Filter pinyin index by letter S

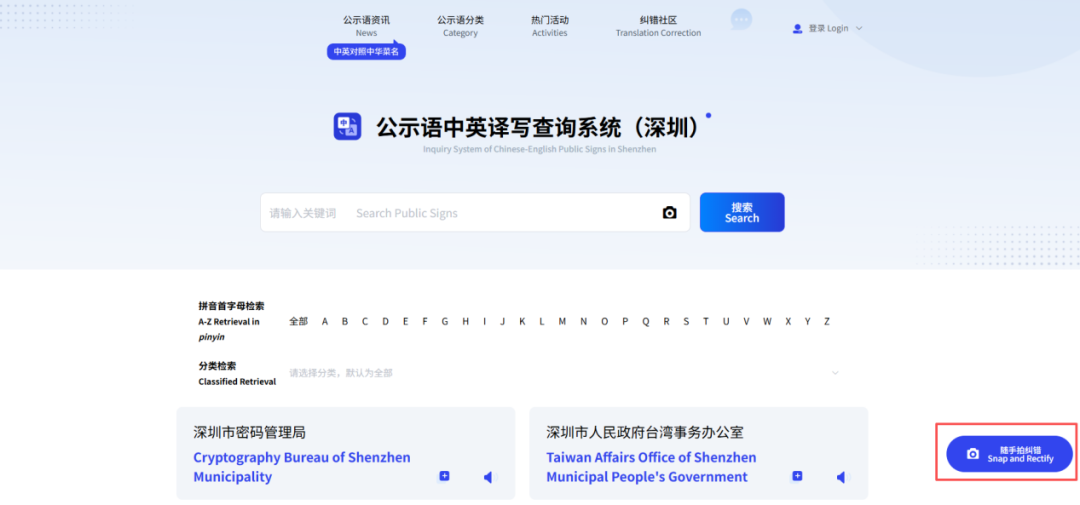point(685,321)
